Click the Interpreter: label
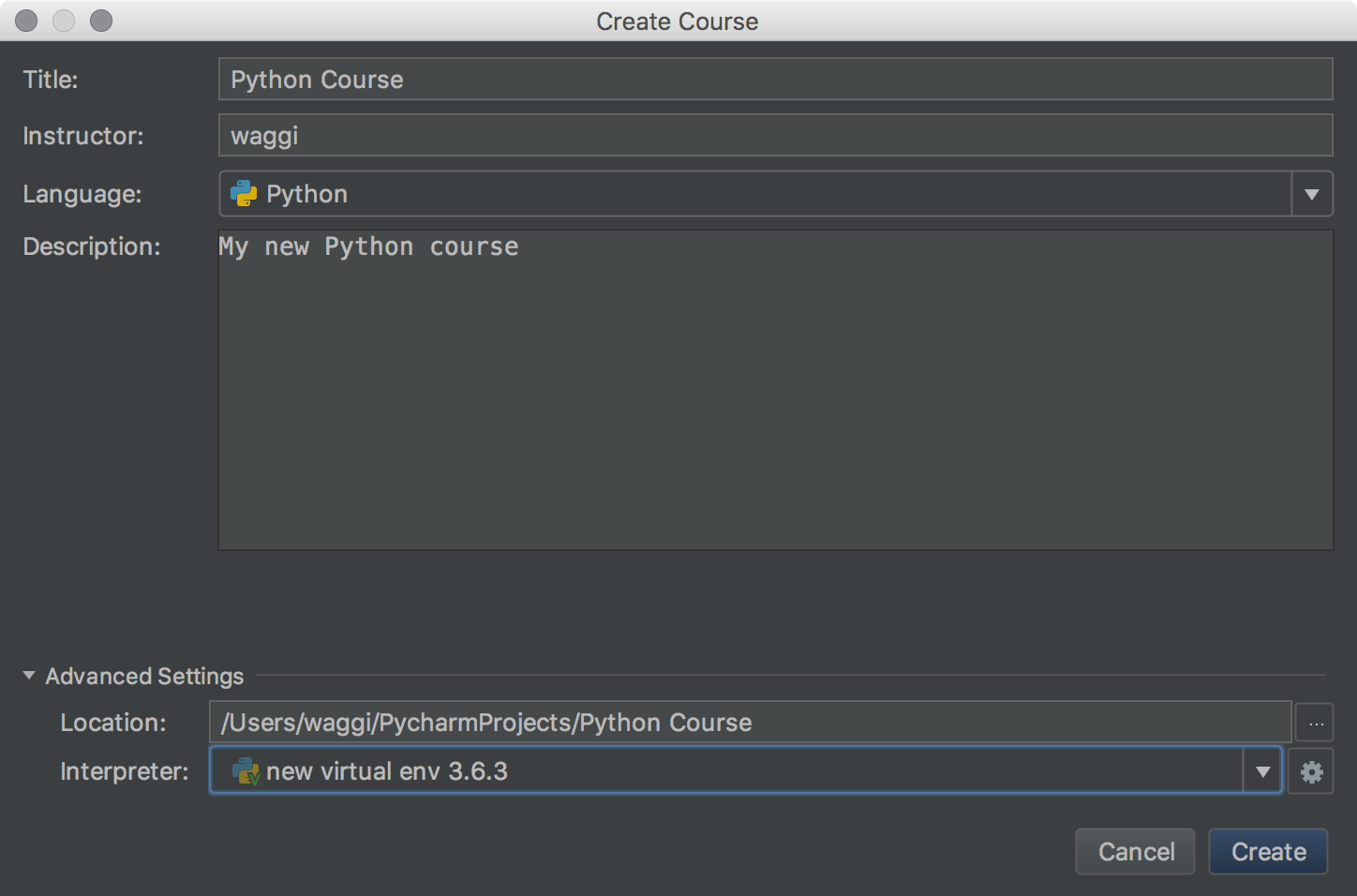This screenshot has height=896, width=1357. point(125,771)
